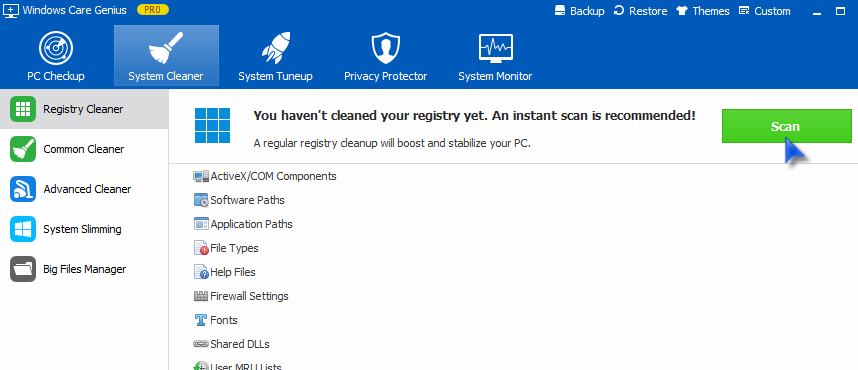Switch to the System Tuneup tab

[x=275, y=55]
